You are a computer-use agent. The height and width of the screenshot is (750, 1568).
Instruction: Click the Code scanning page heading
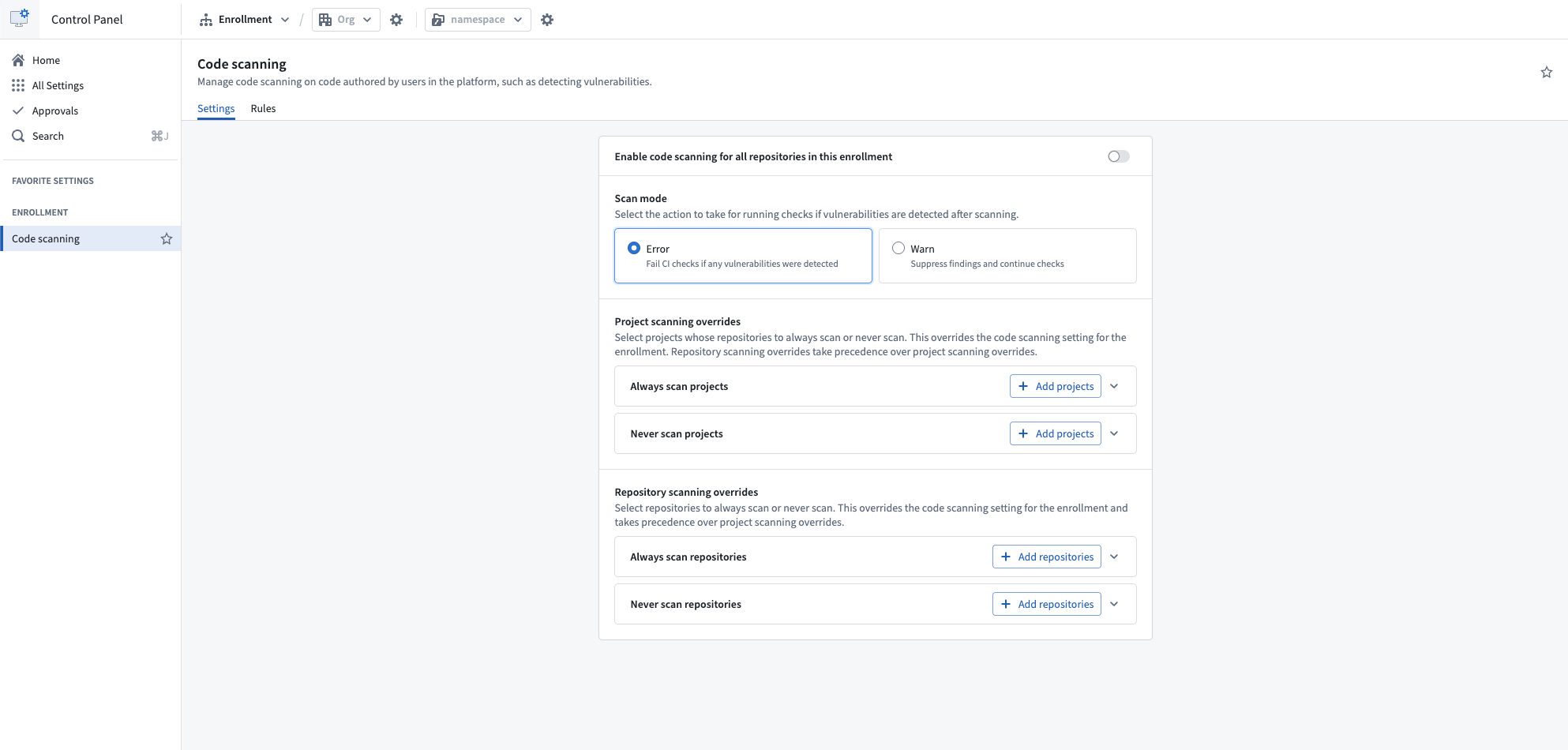click(x=242, y=64)
